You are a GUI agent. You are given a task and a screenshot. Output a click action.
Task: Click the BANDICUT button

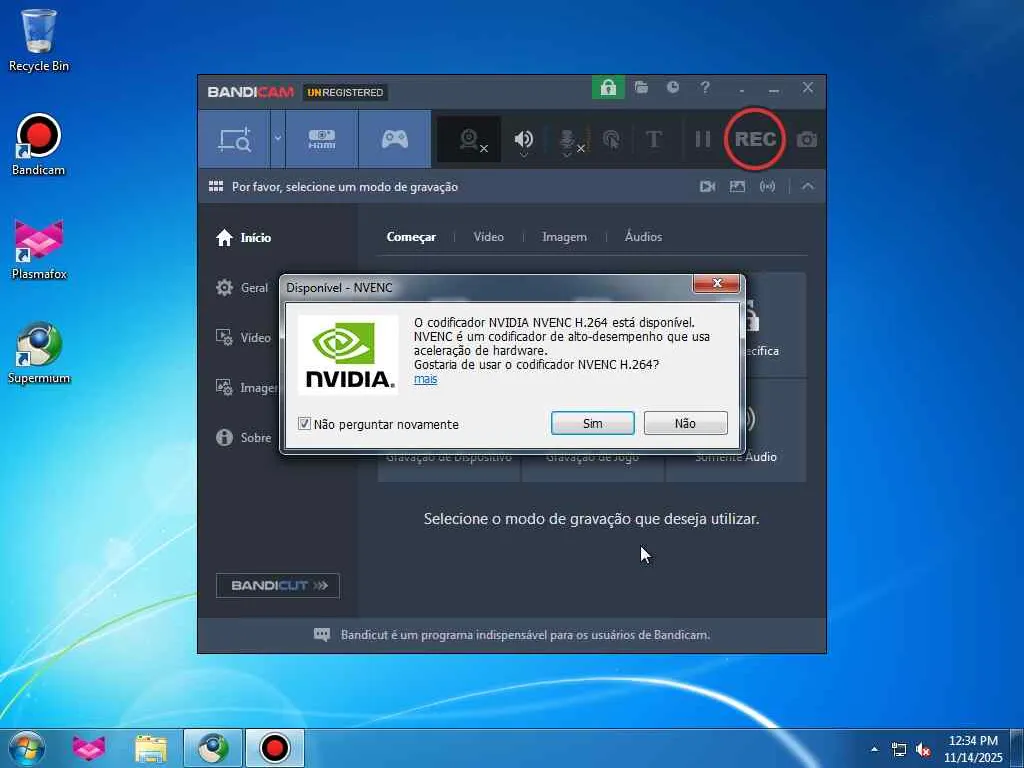tap(278, 585)
